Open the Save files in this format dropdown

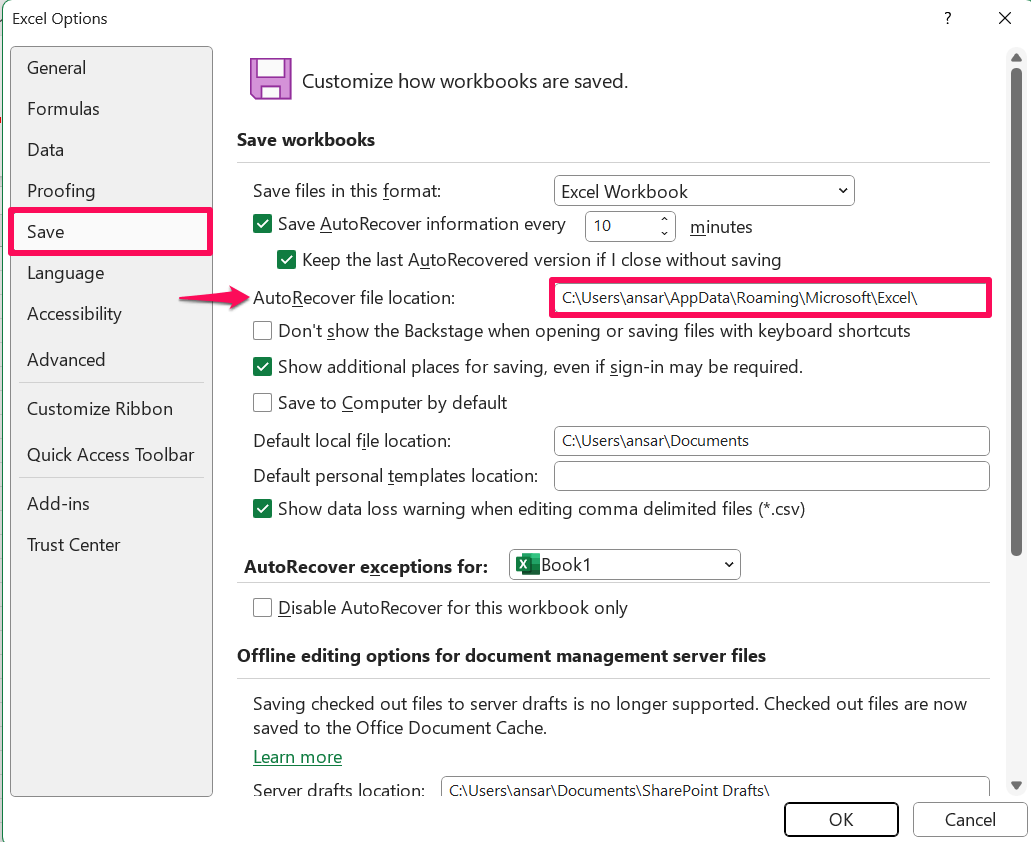pyautogui.click(x=704, y=191)
